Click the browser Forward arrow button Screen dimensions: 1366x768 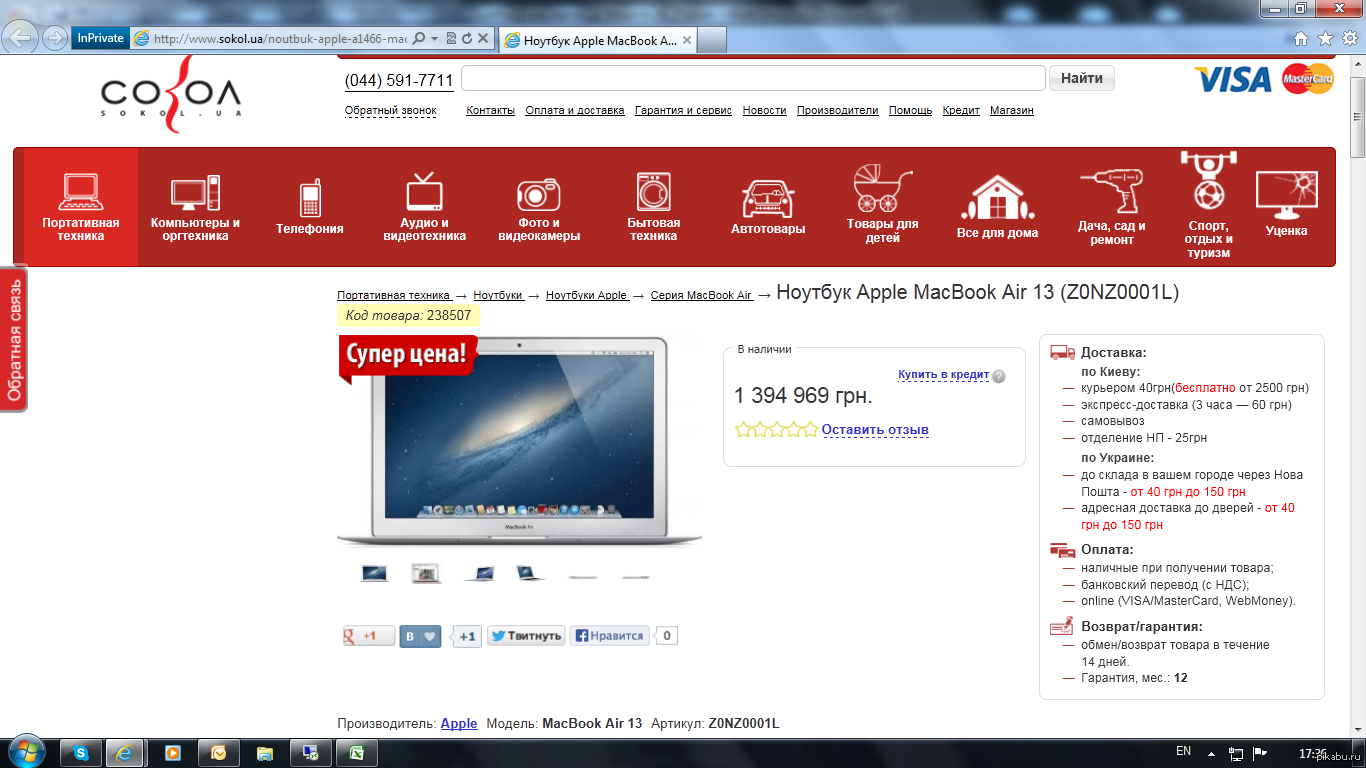point(53,38)
